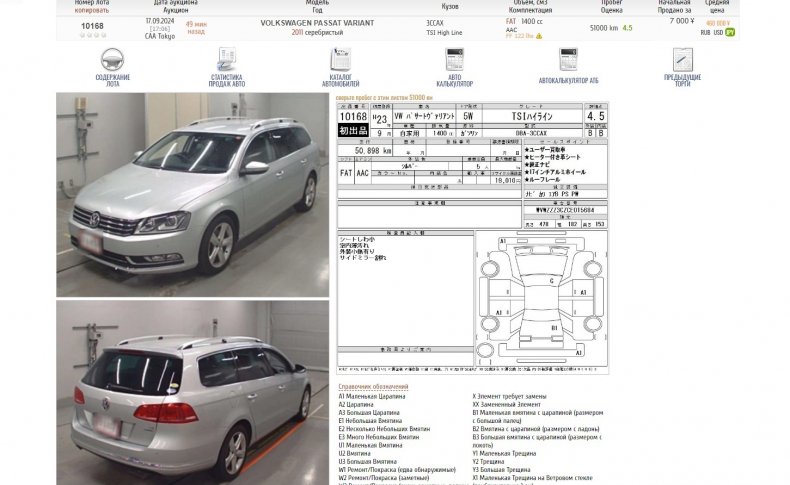Open the Автокалькулятор АТБ calculator icon
This screenshot has height=485, width=790.
tap(568, 59)
